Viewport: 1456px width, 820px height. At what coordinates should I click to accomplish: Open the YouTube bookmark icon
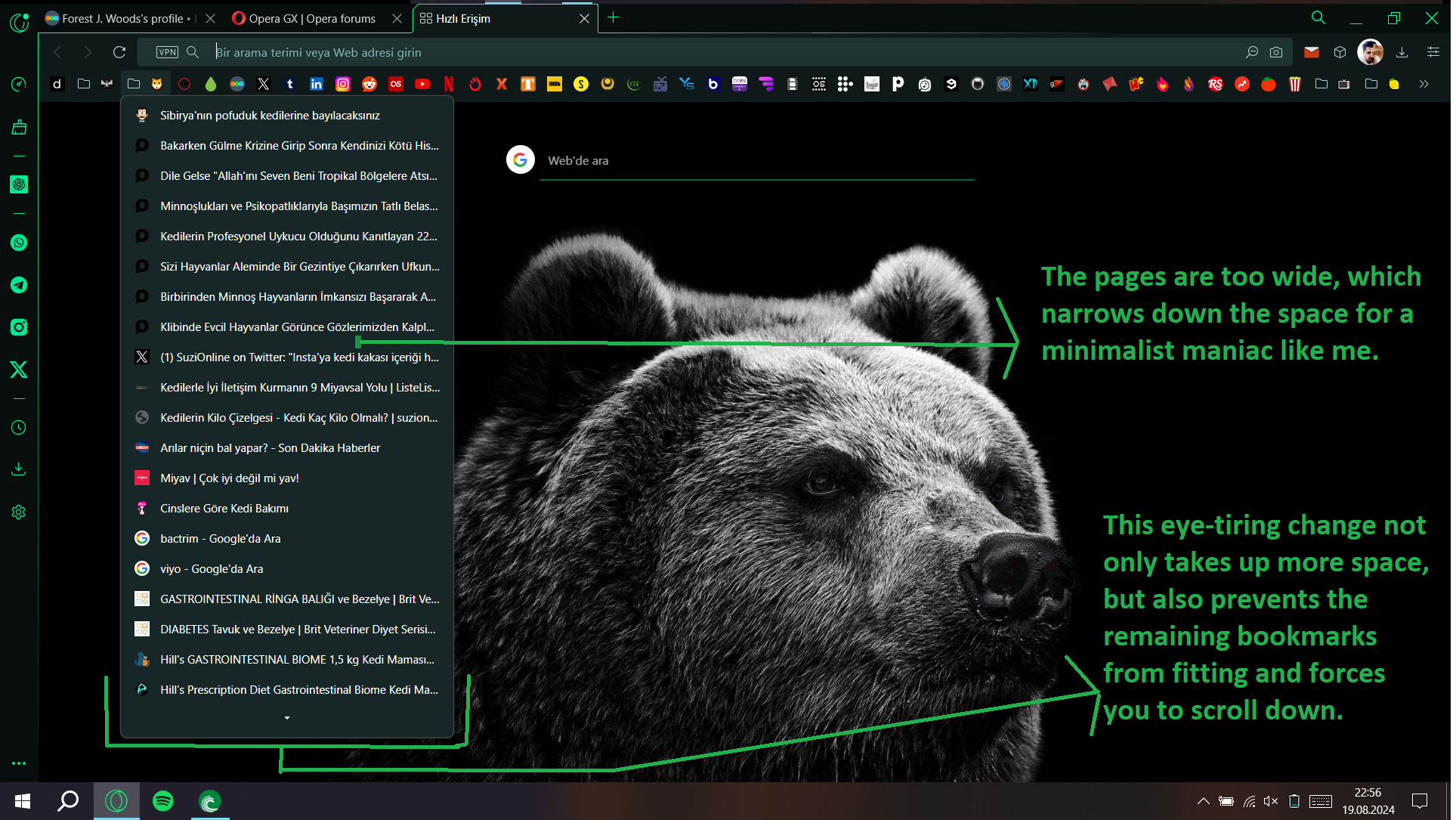(x=422, y=84)
